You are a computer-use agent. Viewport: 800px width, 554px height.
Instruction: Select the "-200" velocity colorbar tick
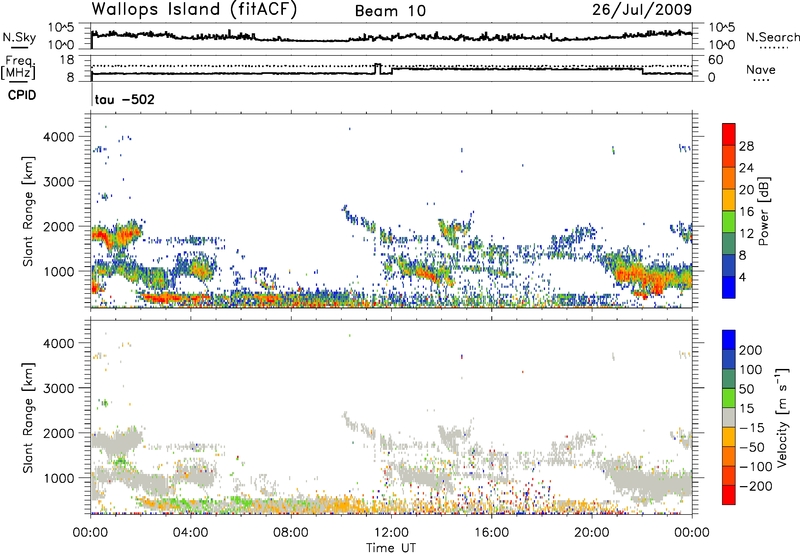[755, 486]
